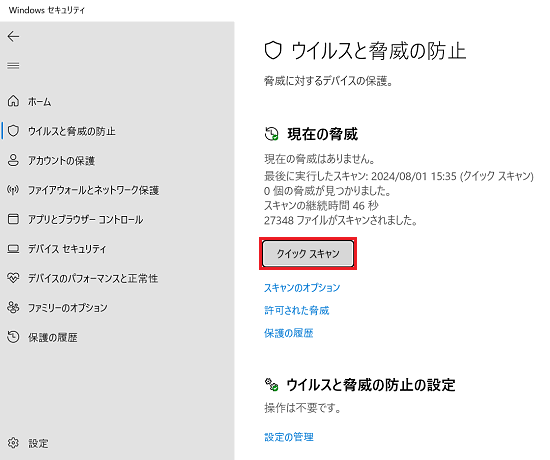Open 設定 at sidebar bottom

pos(38,443)
